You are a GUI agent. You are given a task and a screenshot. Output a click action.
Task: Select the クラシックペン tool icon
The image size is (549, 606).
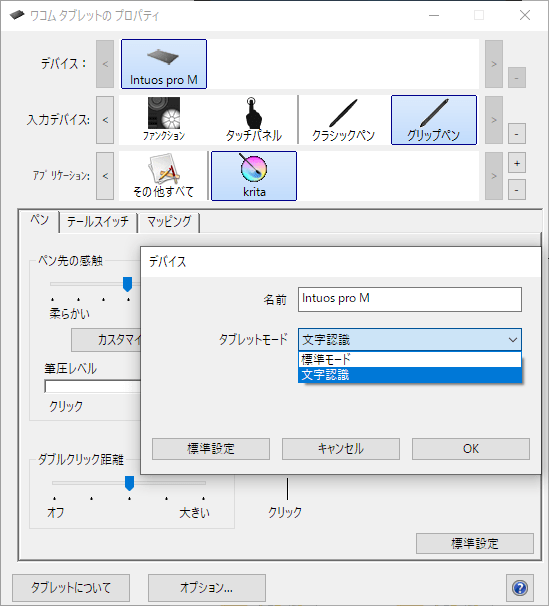pos(343,119)
